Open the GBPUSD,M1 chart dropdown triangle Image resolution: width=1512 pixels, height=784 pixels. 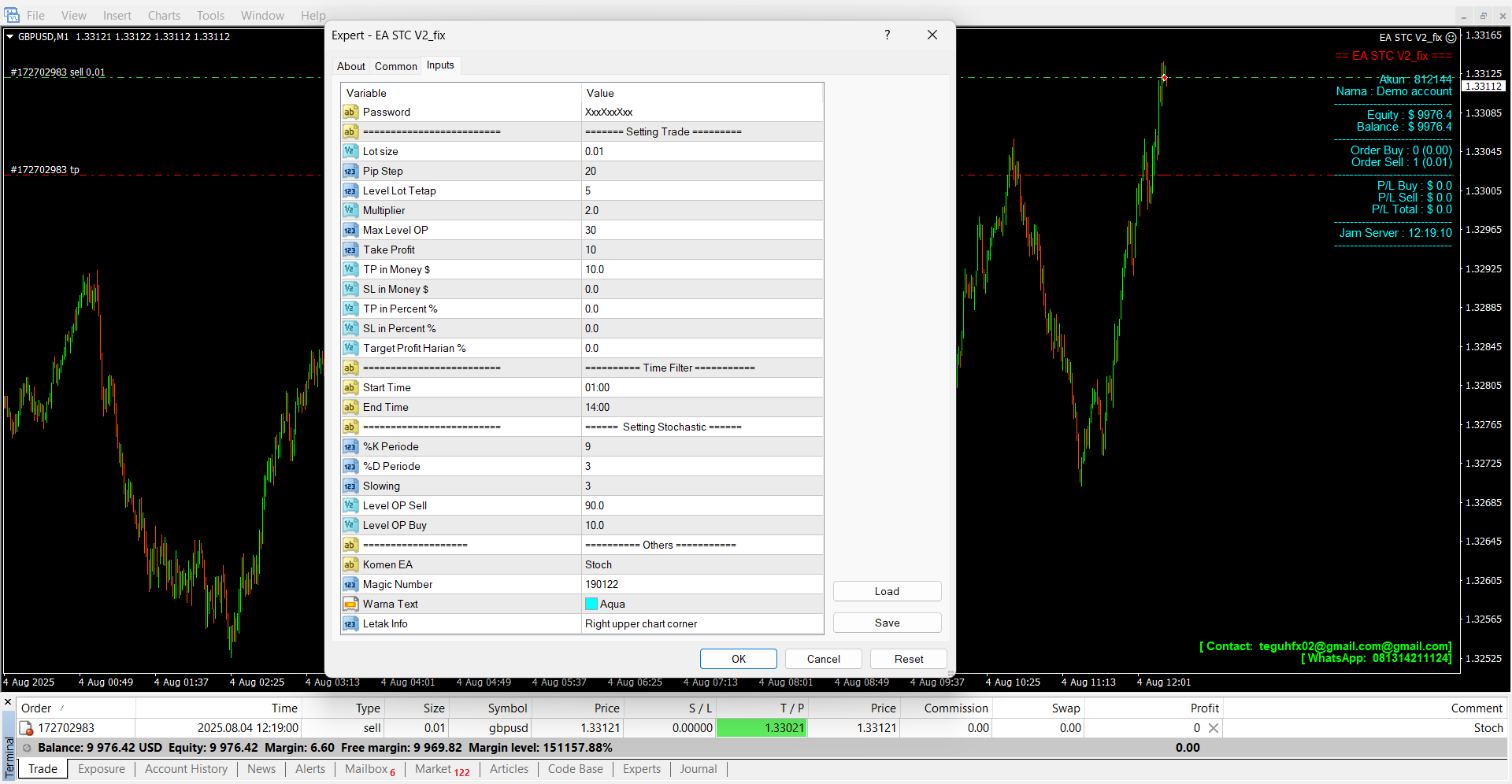[x=10, y=37]
